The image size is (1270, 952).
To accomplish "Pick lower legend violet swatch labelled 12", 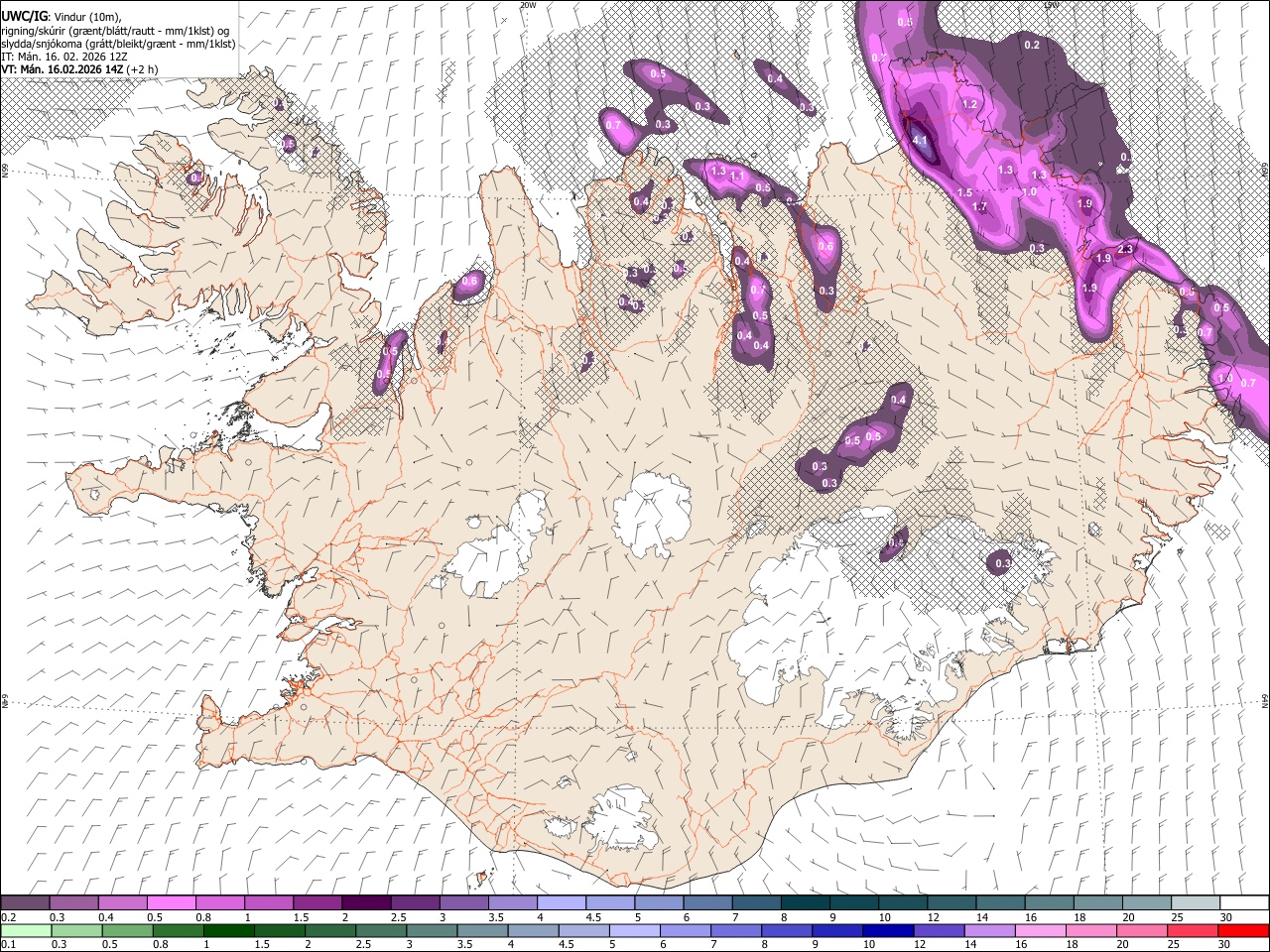I will pyautogui.click(x=938, y=930).
